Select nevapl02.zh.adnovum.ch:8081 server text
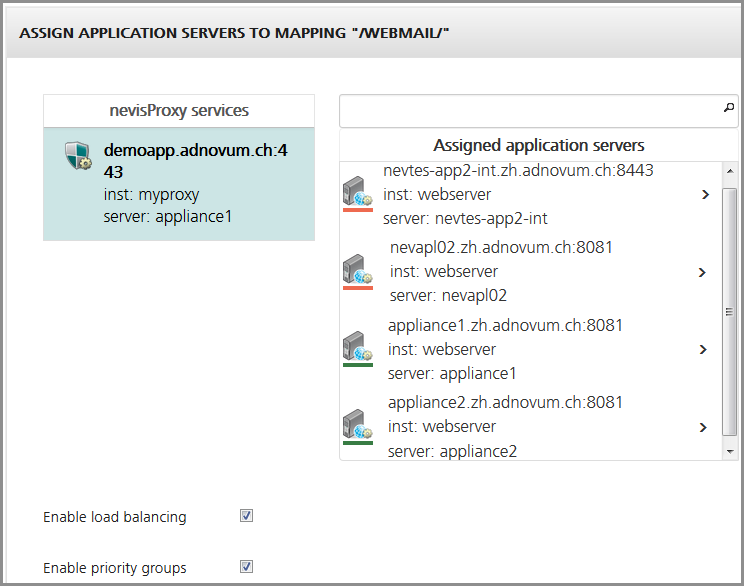This screenshot has width=744, height=586. click(501, 247)
